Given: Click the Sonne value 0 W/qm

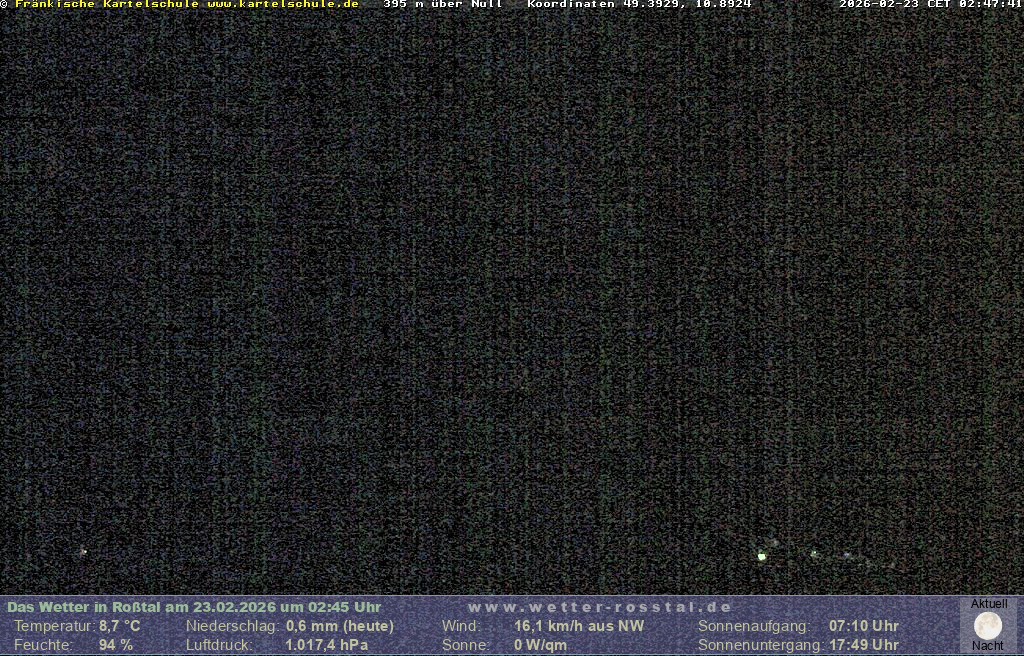Looking at the screenshot, I should tap(540, 645).
